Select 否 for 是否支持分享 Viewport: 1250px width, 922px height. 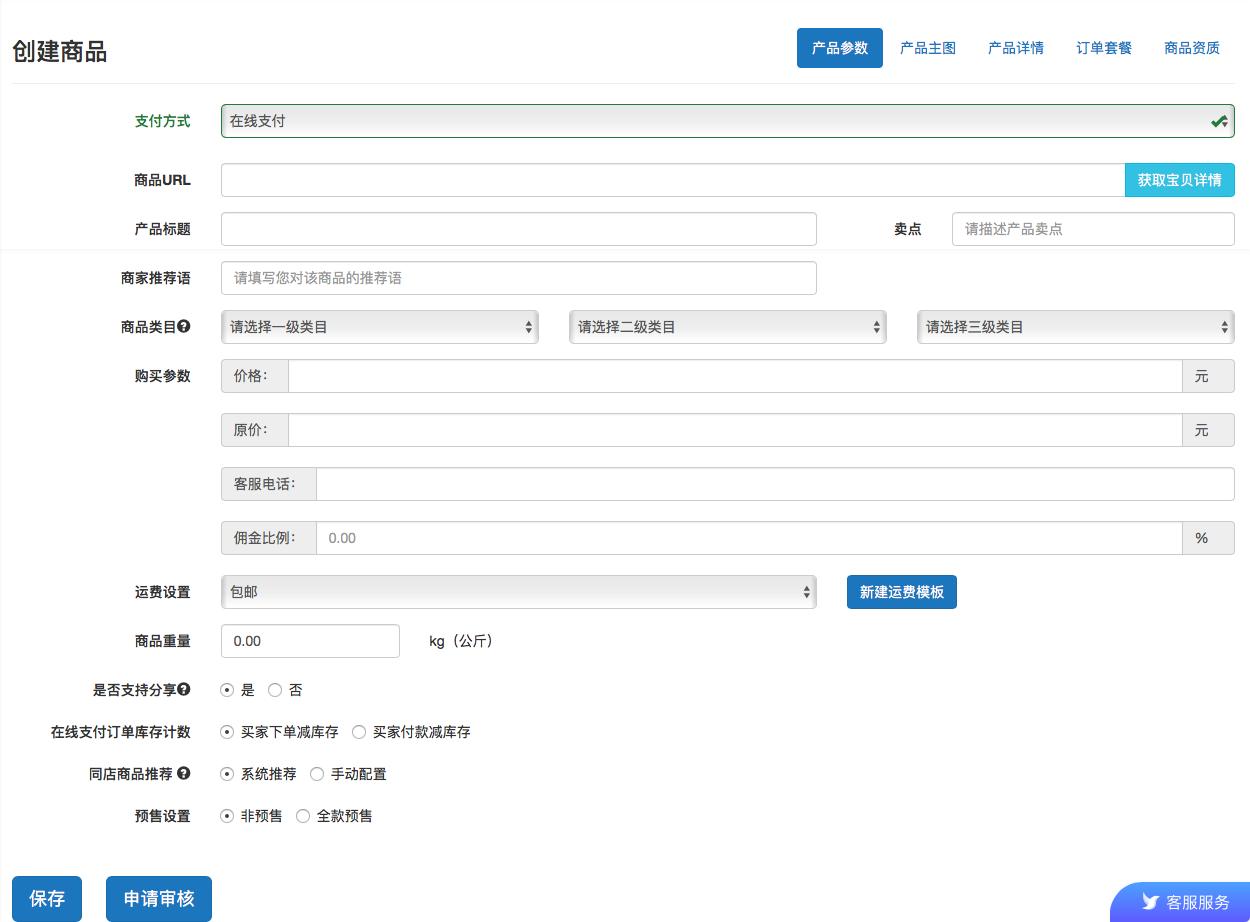(275, 690)
